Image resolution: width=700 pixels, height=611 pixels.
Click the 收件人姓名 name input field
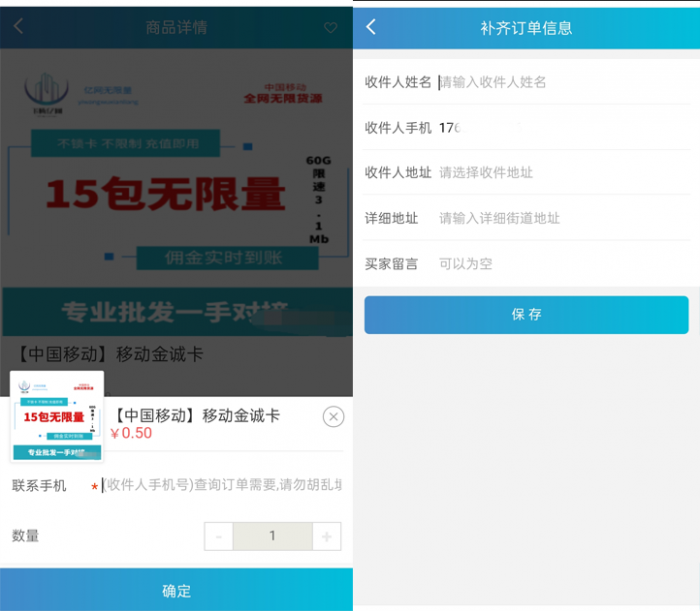[x=562, y=82]
